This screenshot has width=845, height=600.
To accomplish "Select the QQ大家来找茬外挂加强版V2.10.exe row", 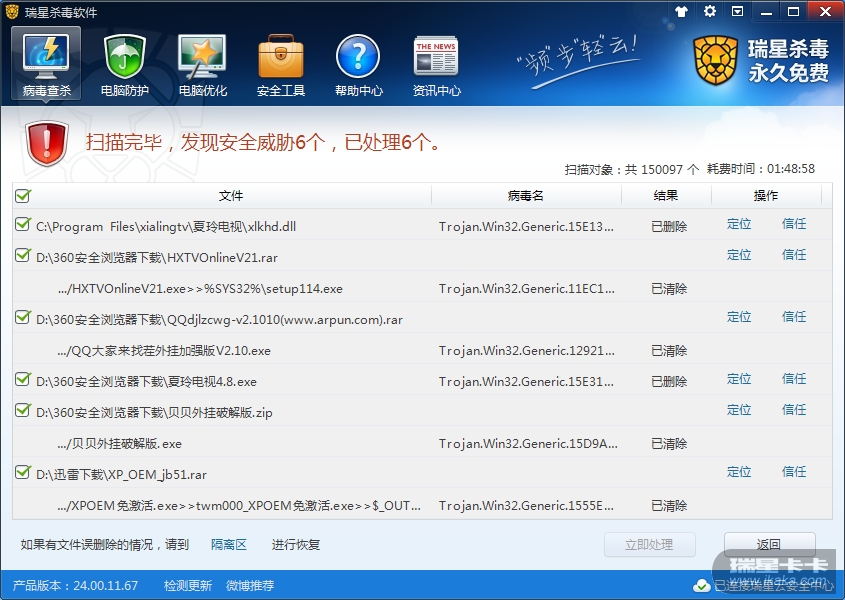I will [x=422, y=350].
